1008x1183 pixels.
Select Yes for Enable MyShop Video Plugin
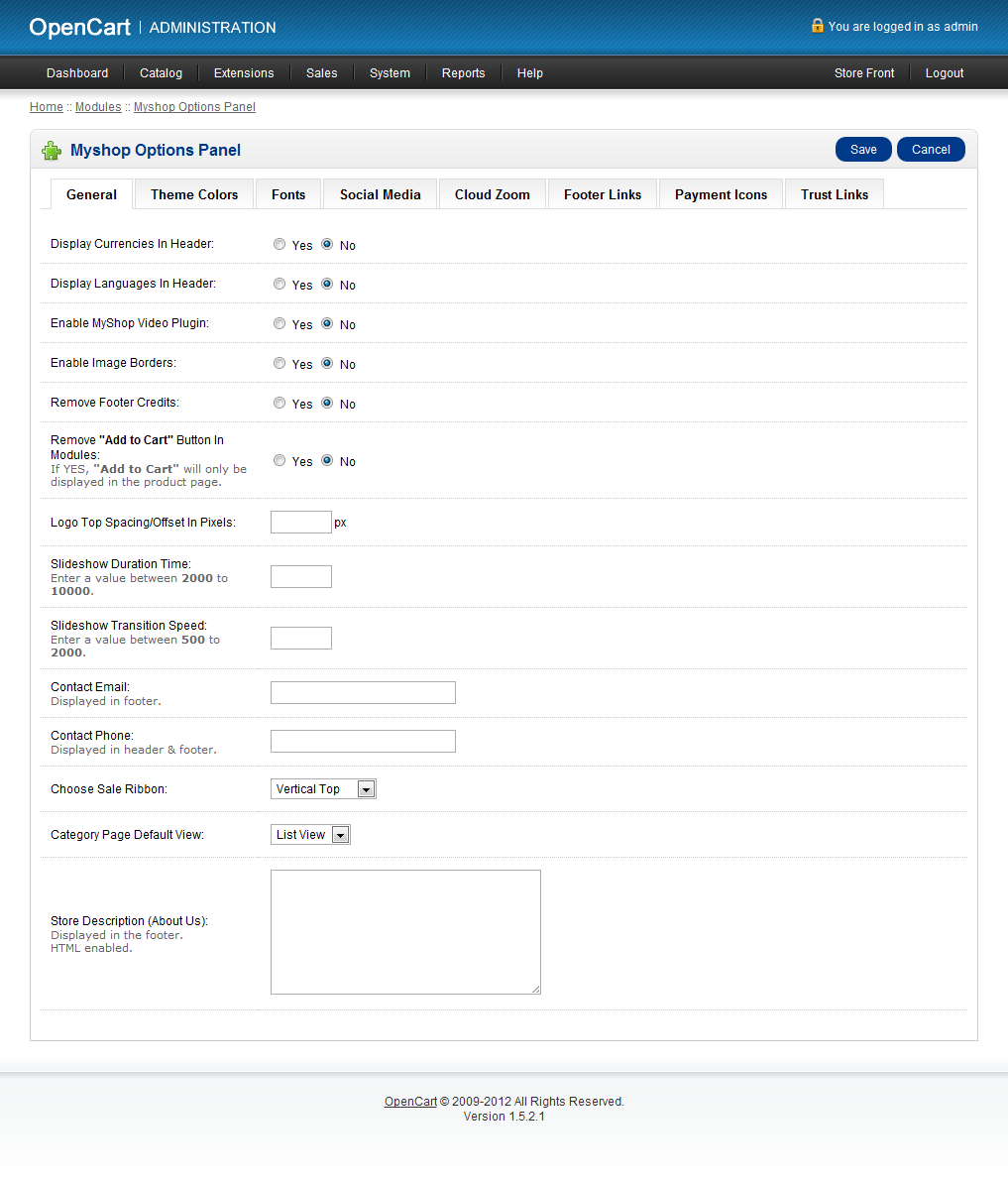pyautogui.click(x=280, y=323)
